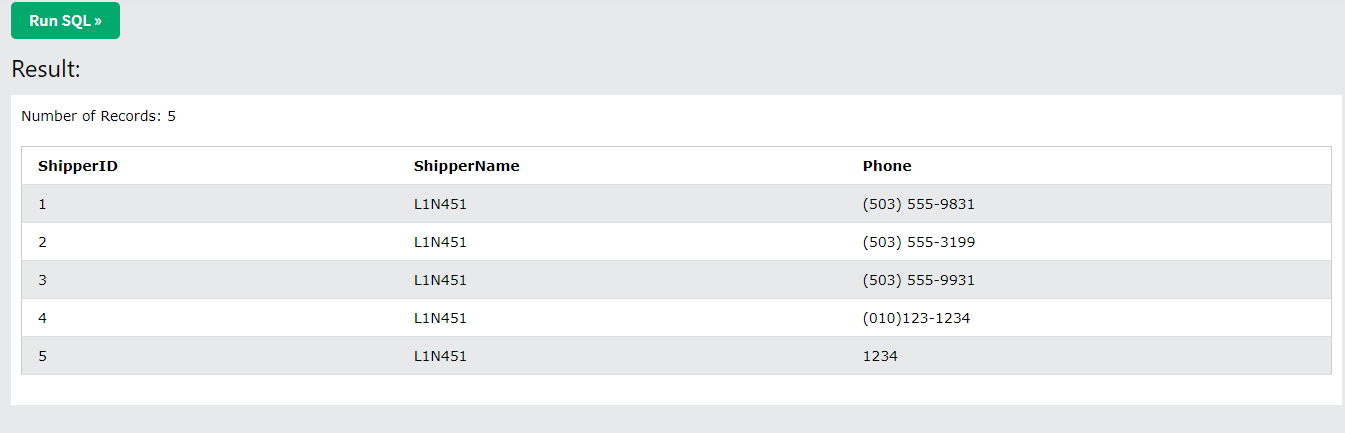Screen dimensions: 1345x433
Task: Select ShipperID cell with value 1
Action: click(42, 204)
